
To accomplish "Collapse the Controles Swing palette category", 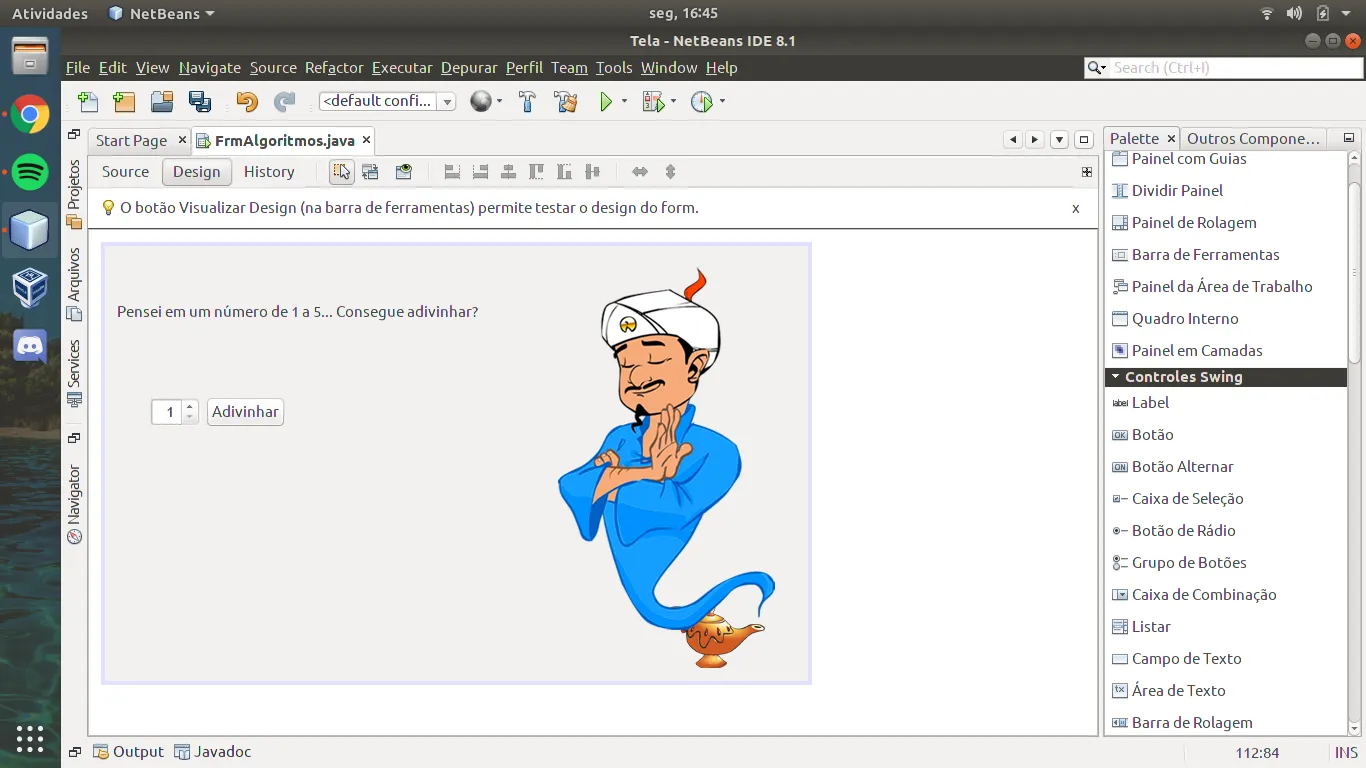I will (x=1116, y=377).
